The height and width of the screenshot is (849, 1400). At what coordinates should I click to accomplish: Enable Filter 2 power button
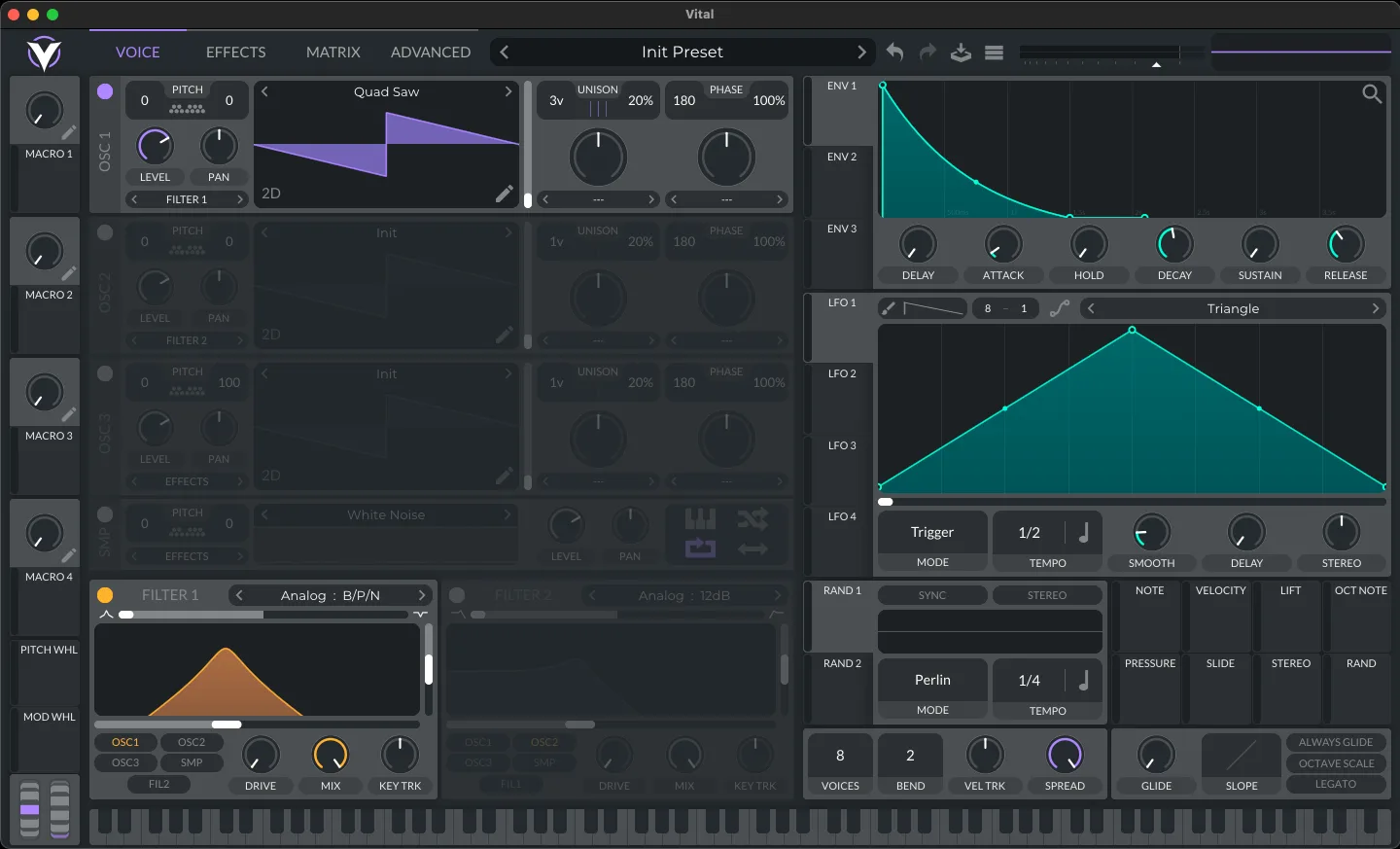(457, 595)
